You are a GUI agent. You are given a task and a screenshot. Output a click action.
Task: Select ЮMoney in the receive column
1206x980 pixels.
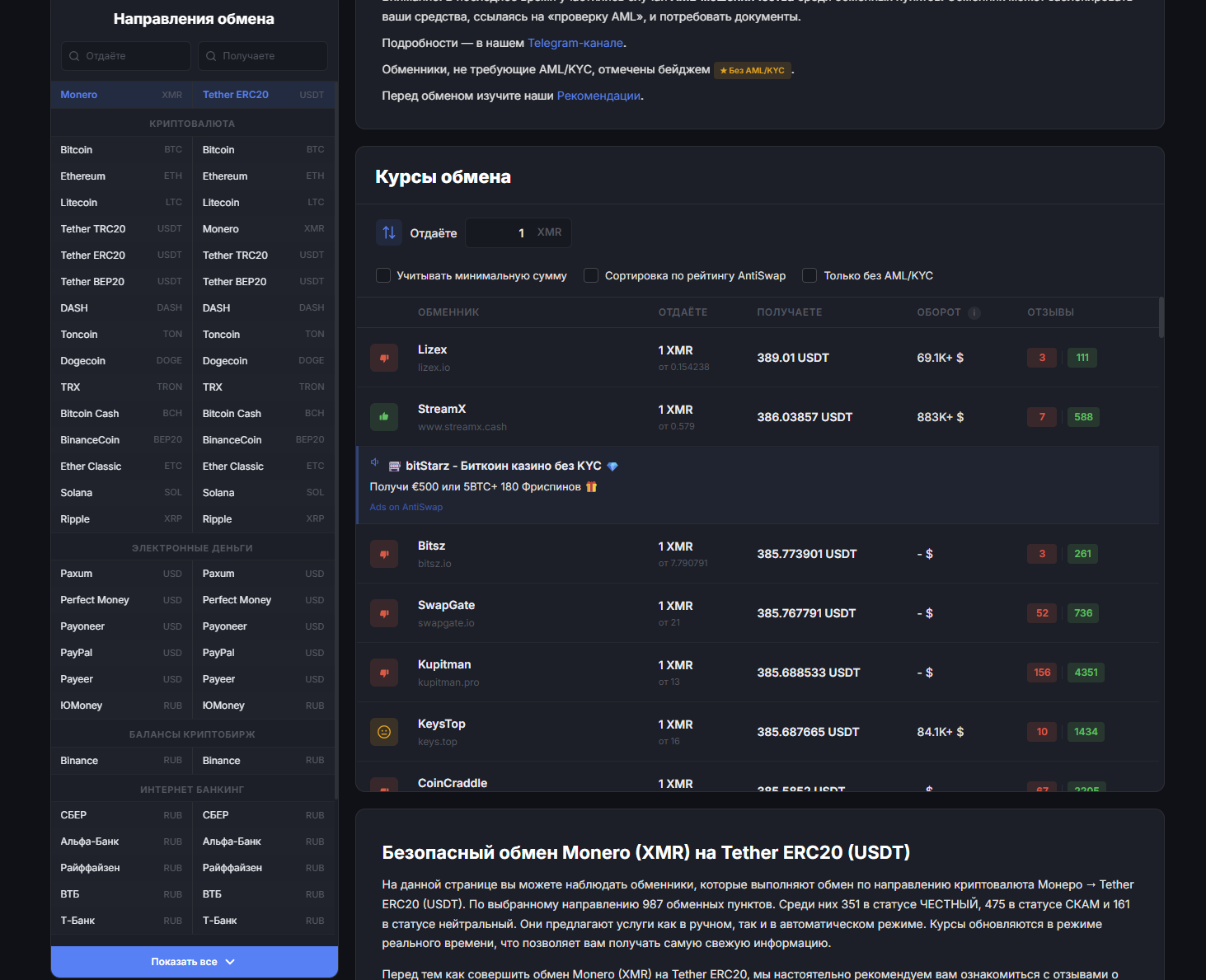click(x=264, y=706)
